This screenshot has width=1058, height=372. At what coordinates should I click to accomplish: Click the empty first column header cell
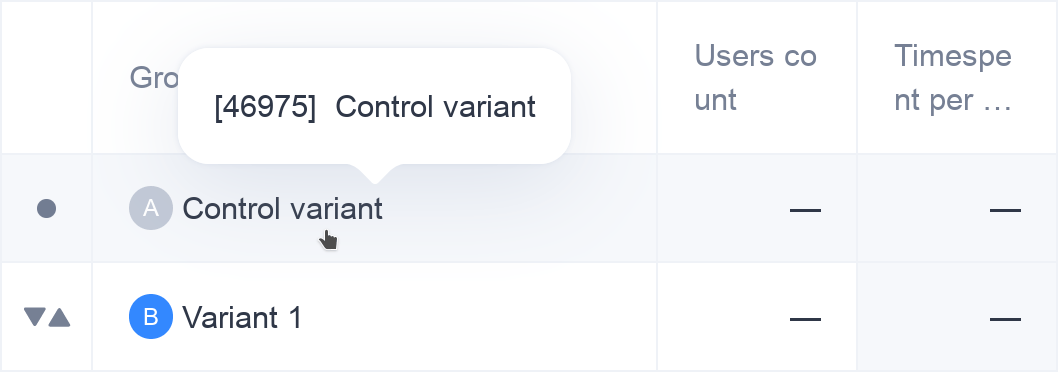pyautogui.click(x=46, y=77)
